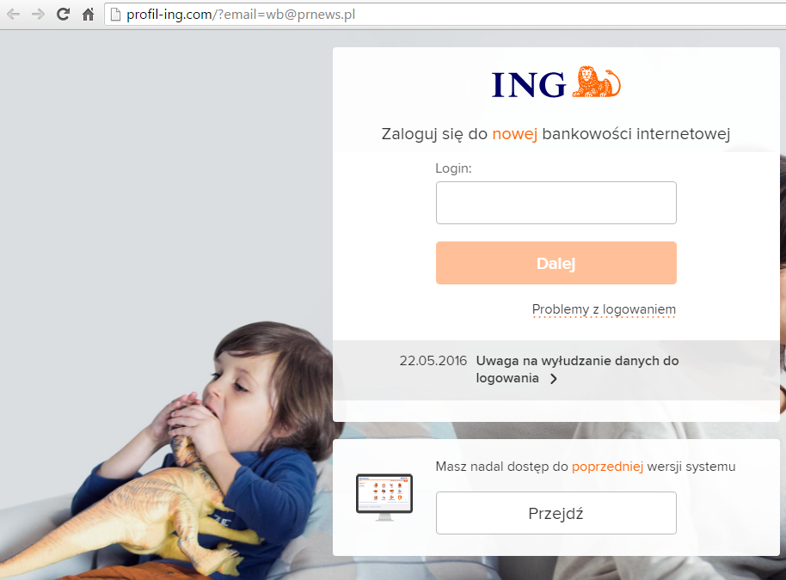Click the orange Dalej button
The image size is (786, 580).
tap(556, 263)
